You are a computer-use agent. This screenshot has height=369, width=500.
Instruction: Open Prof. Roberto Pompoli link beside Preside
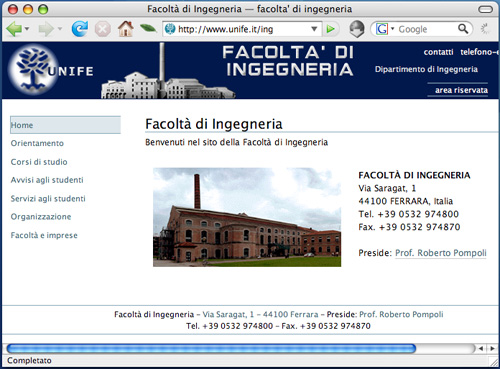441,253
